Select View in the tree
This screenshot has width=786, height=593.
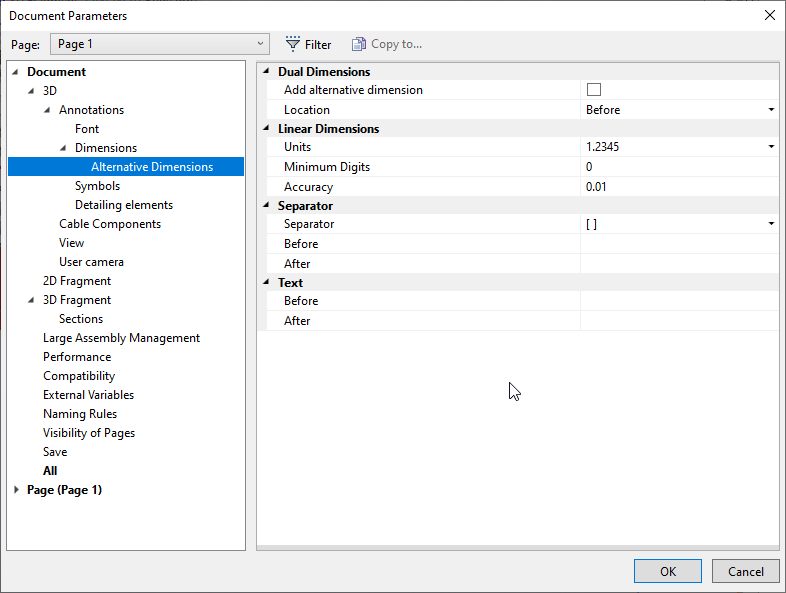click(71, 243)
